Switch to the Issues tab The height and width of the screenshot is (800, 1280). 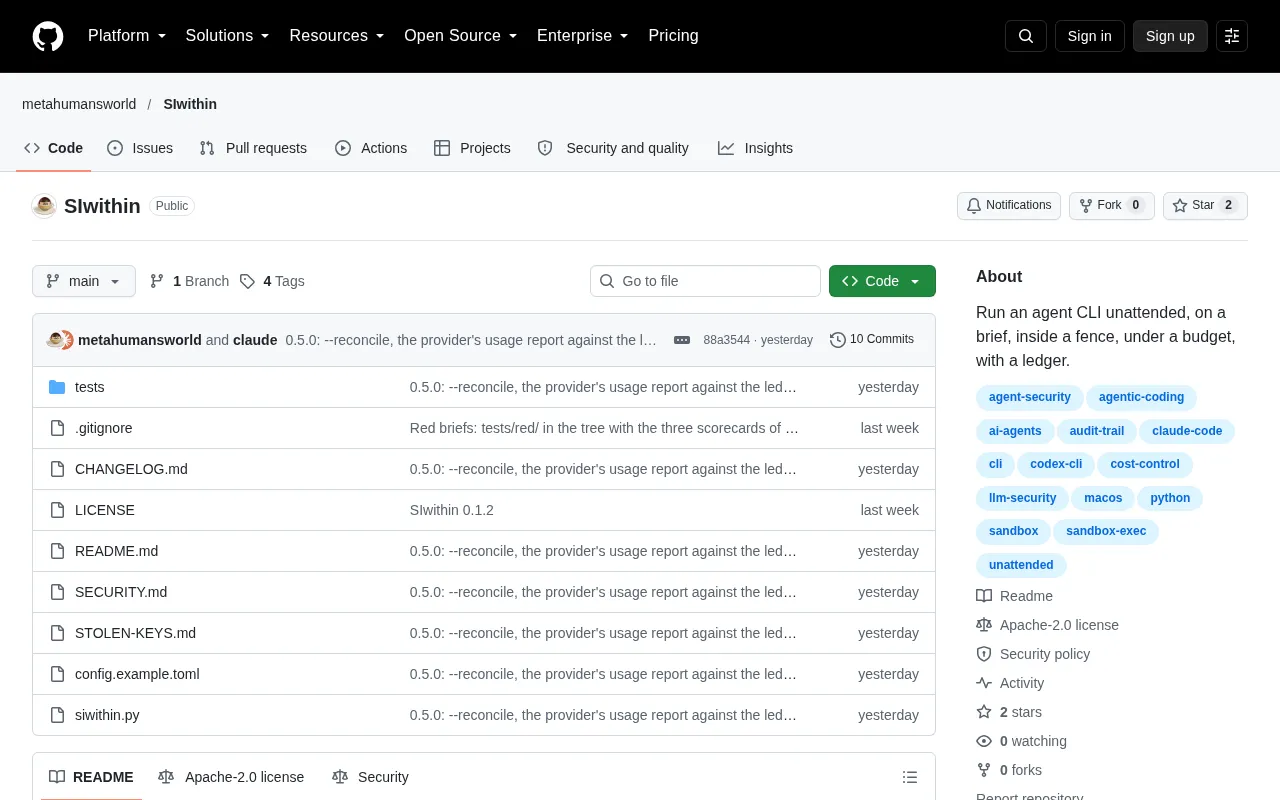[x=140, y=148]
